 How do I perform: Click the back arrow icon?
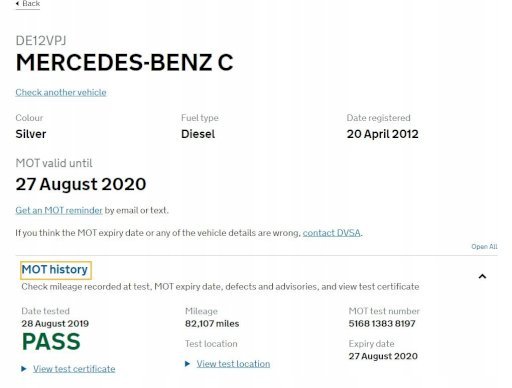(x=17, y=4)
